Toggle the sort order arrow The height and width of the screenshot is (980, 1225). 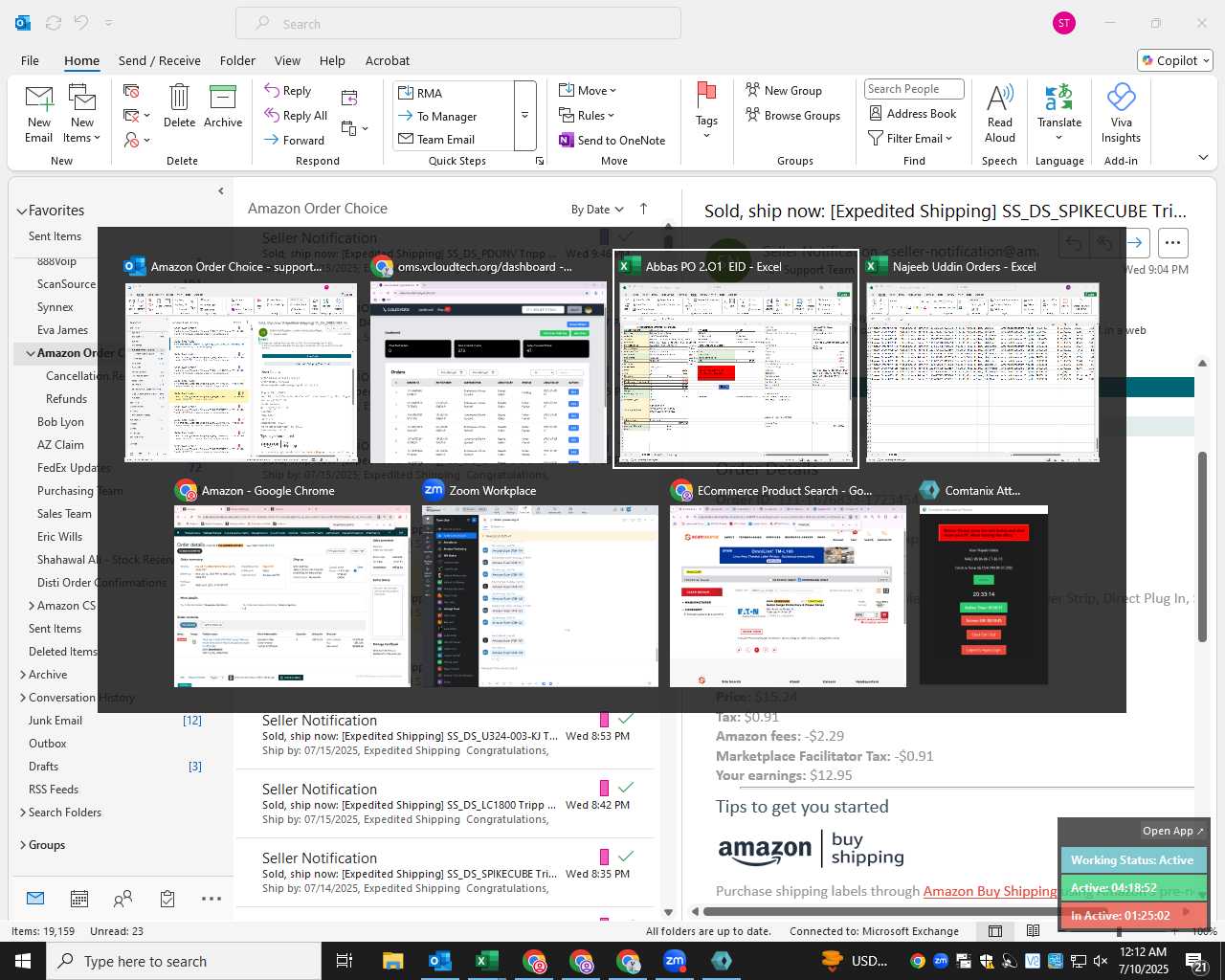(x=643, y=209)
